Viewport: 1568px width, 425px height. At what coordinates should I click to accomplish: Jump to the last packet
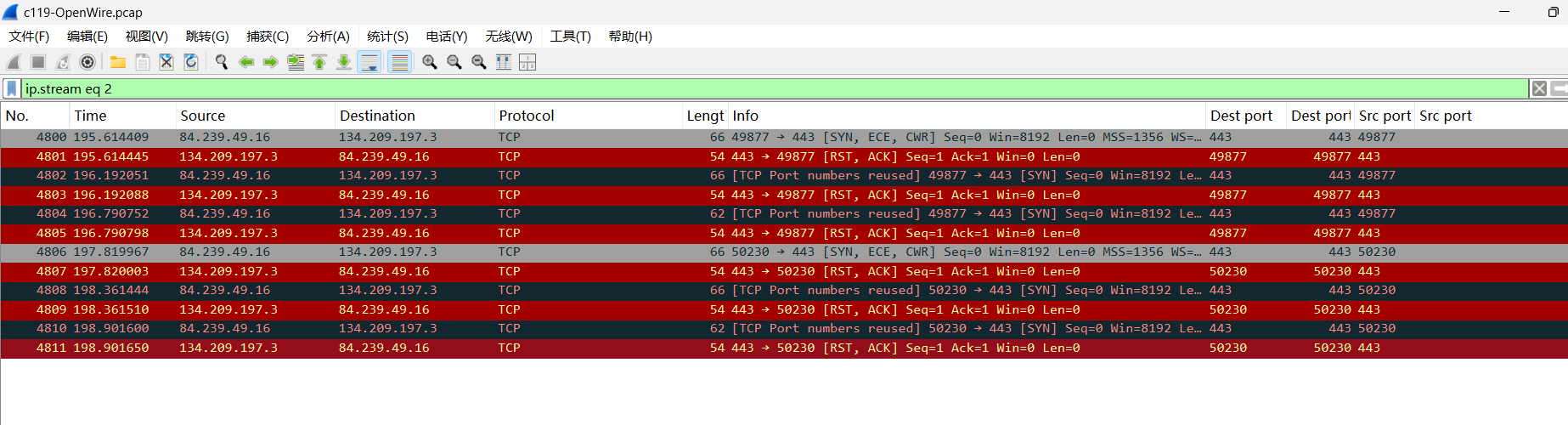pos(344,62)
